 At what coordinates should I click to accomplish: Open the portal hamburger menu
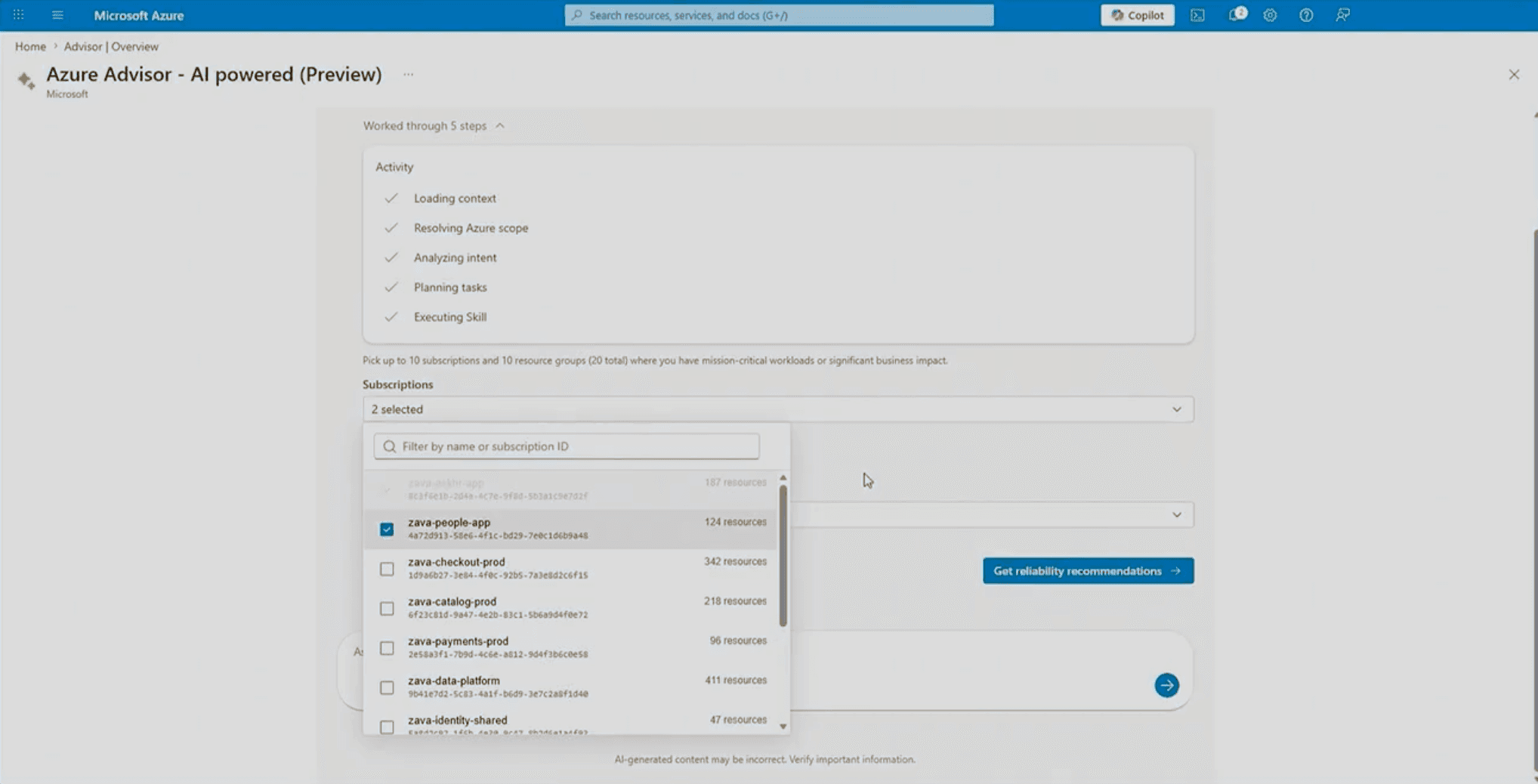[x=57, y=15]
